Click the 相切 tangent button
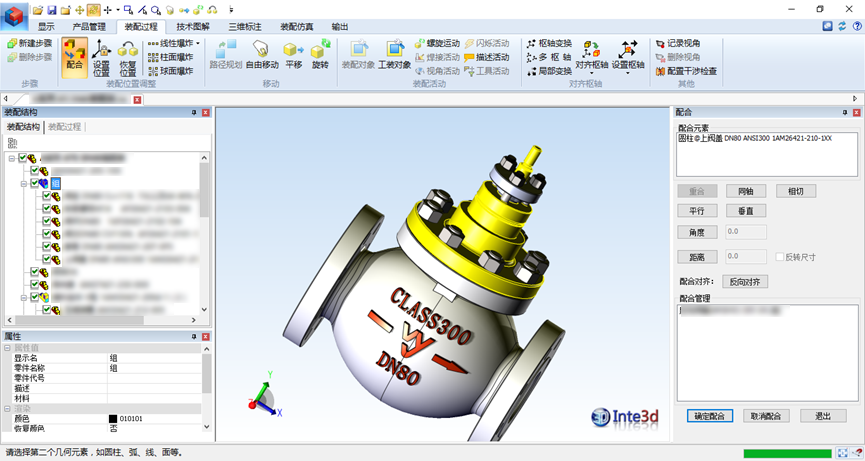This screenshot has width=865, height=461. (795, 191)
